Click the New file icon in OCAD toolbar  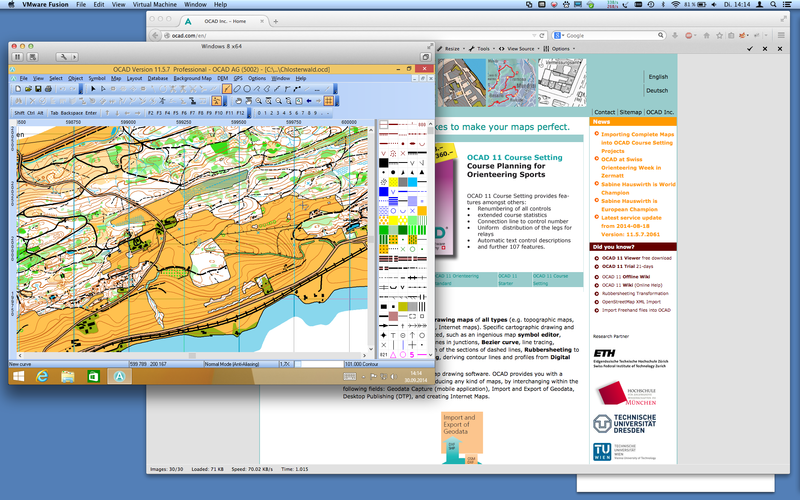coord(18,89)
